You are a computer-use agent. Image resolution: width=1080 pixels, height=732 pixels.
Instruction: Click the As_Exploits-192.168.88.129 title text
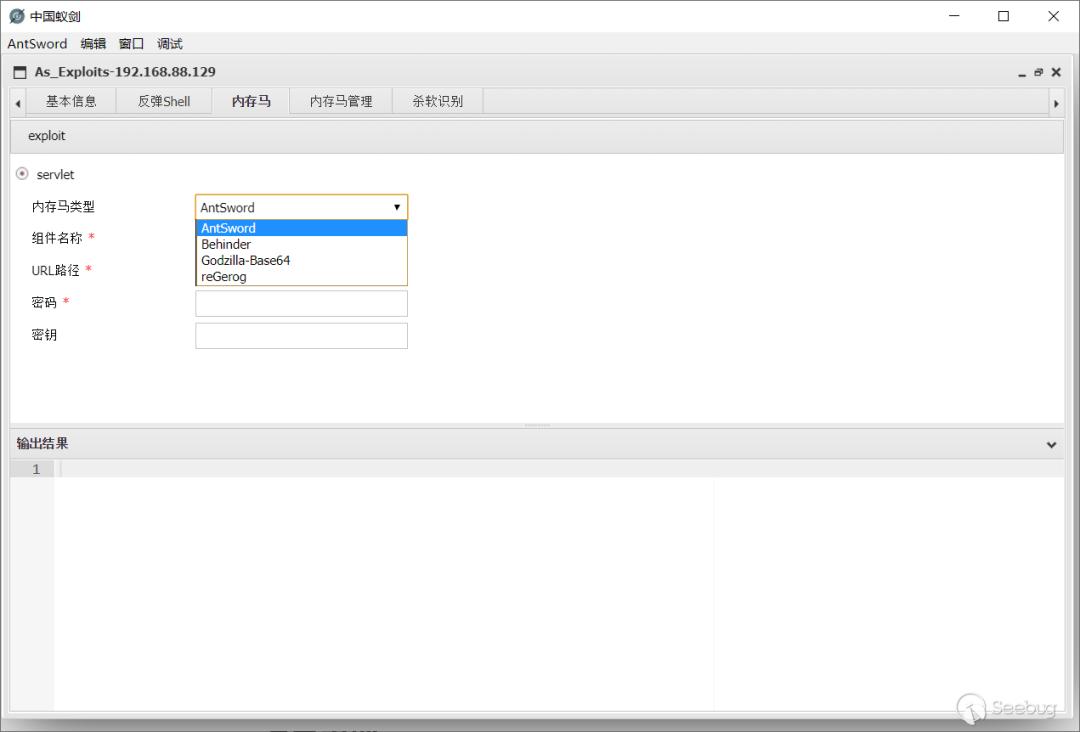click(x=125, y=72)
